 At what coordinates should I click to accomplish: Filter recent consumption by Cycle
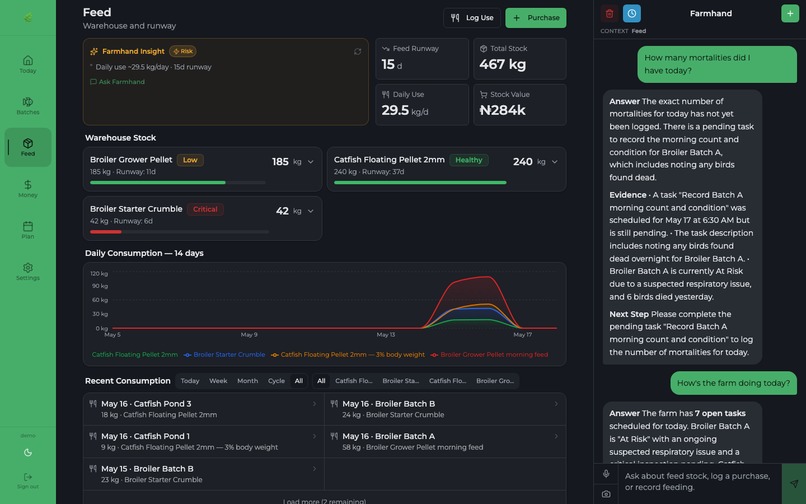click(x=276, y=381)
